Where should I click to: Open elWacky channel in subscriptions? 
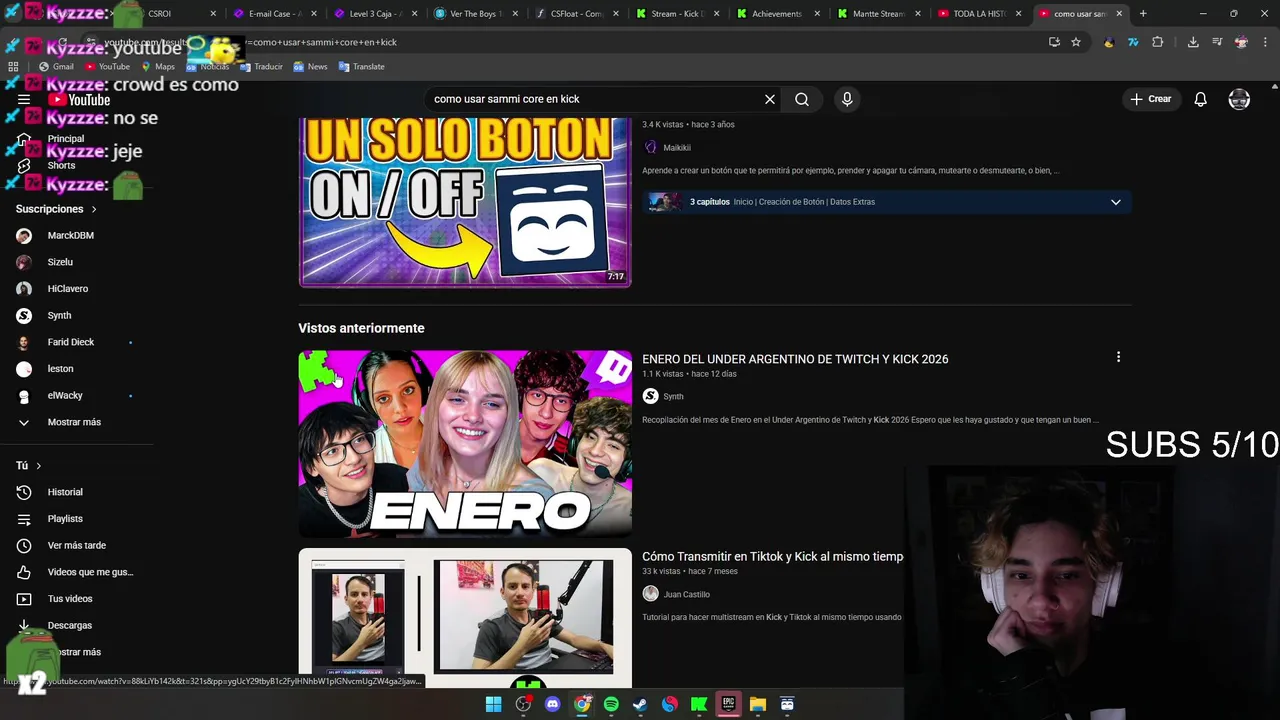coord(65,395)
